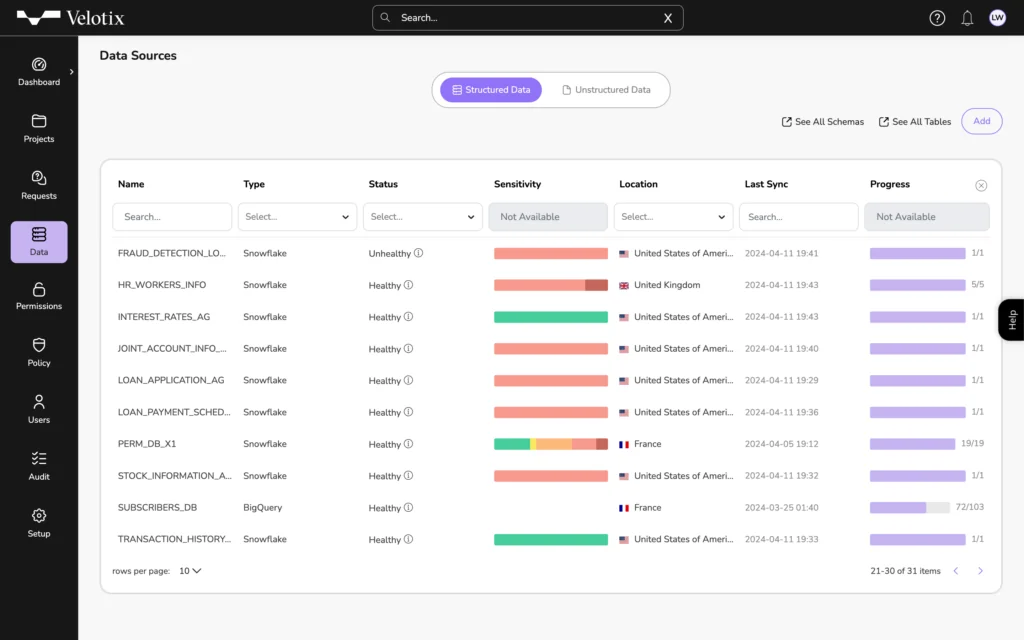1024x640 pixels.
Task: Open the Type filter dropdown
Action: 297,217
